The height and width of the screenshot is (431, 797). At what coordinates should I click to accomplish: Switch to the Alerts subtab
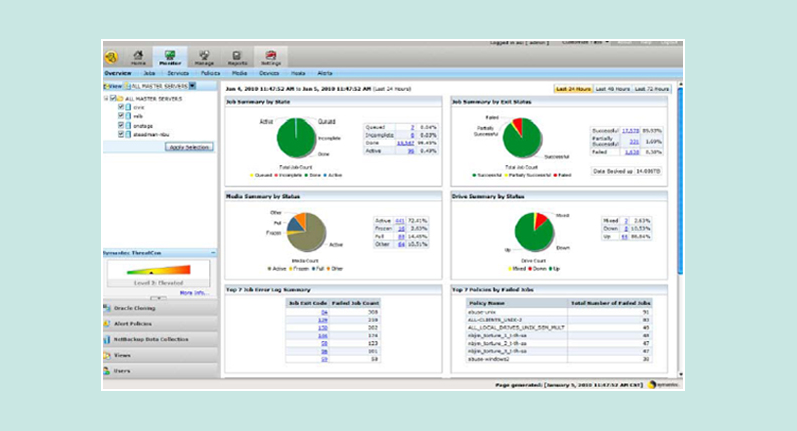point(325,73)
